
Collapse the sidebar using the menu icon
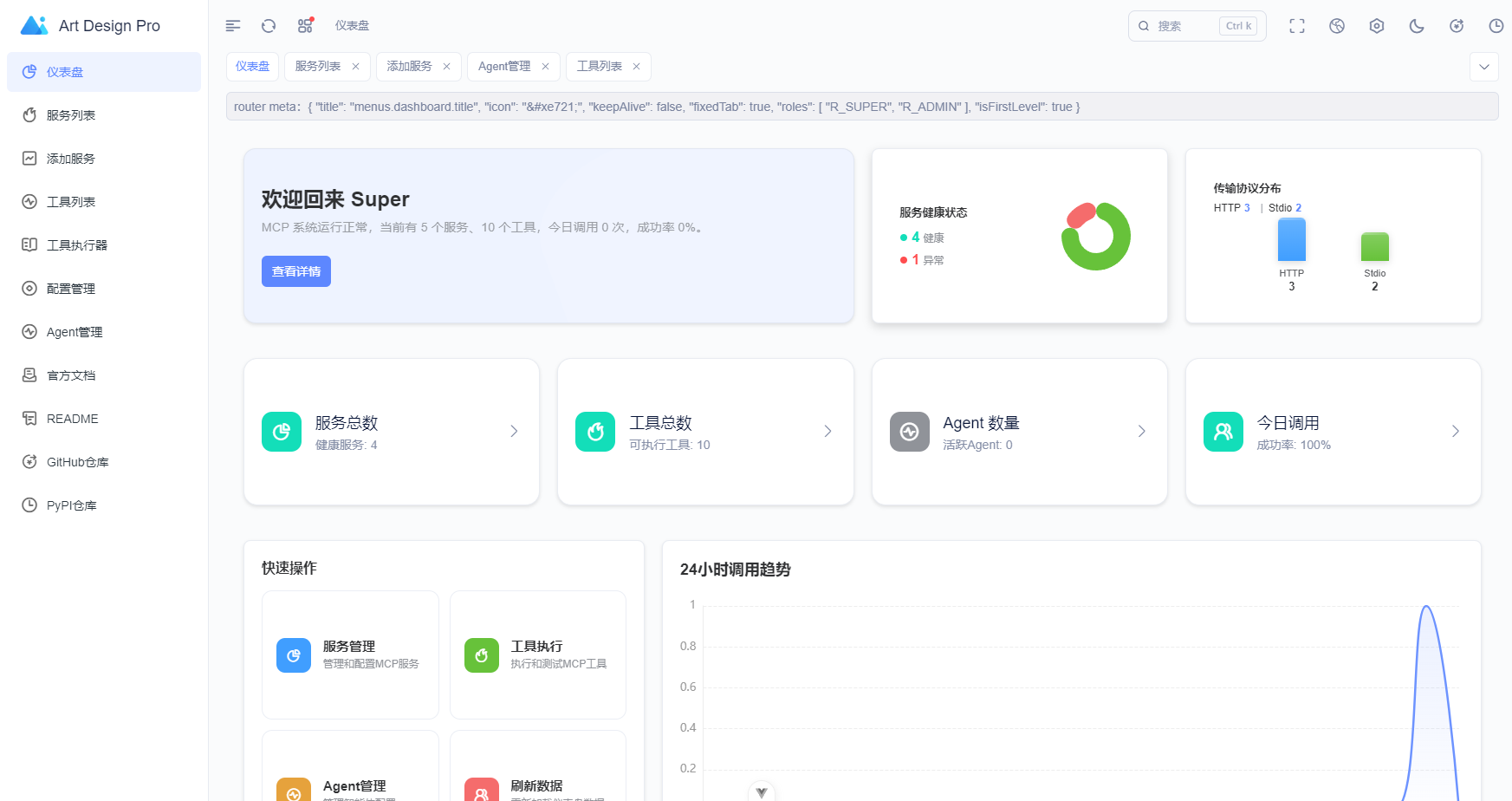coord(233,26)
